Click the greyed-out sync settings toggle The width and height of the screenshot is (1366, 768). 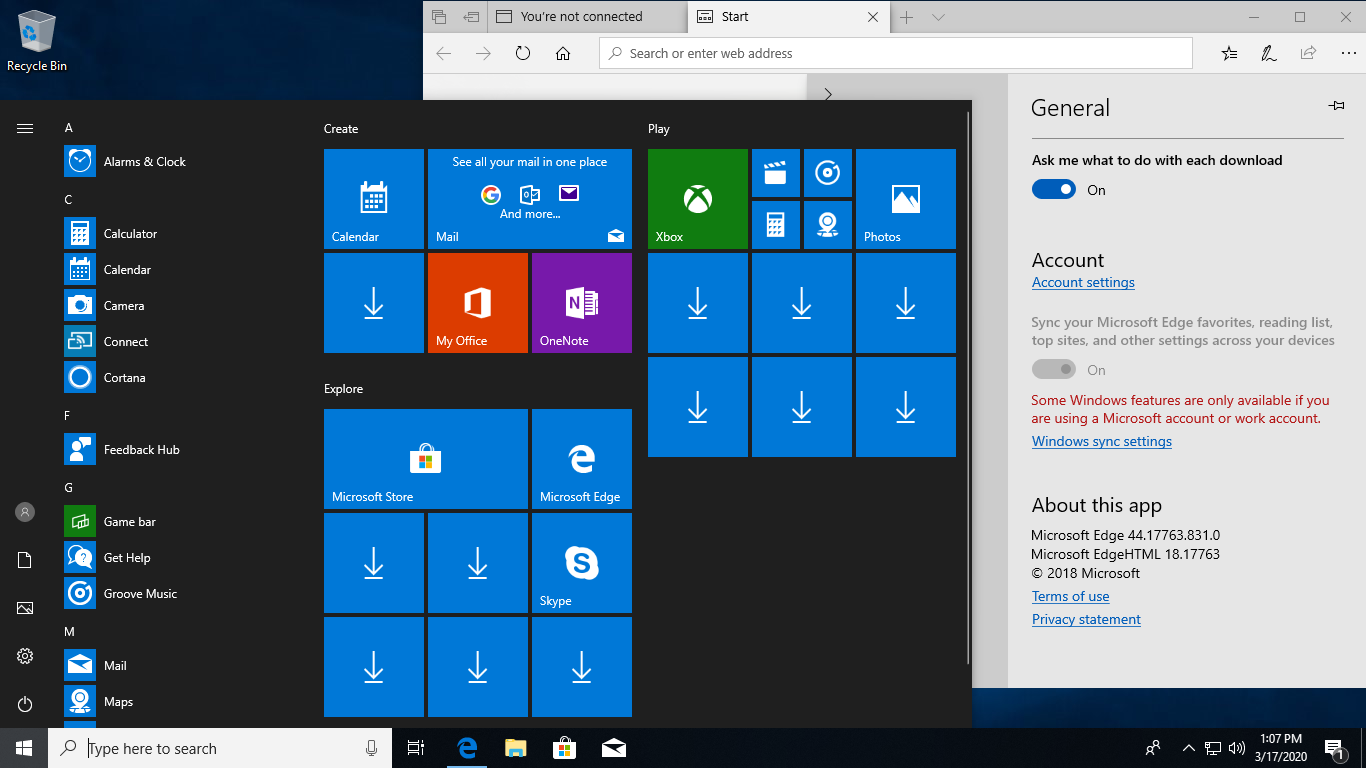point(1054,370)
